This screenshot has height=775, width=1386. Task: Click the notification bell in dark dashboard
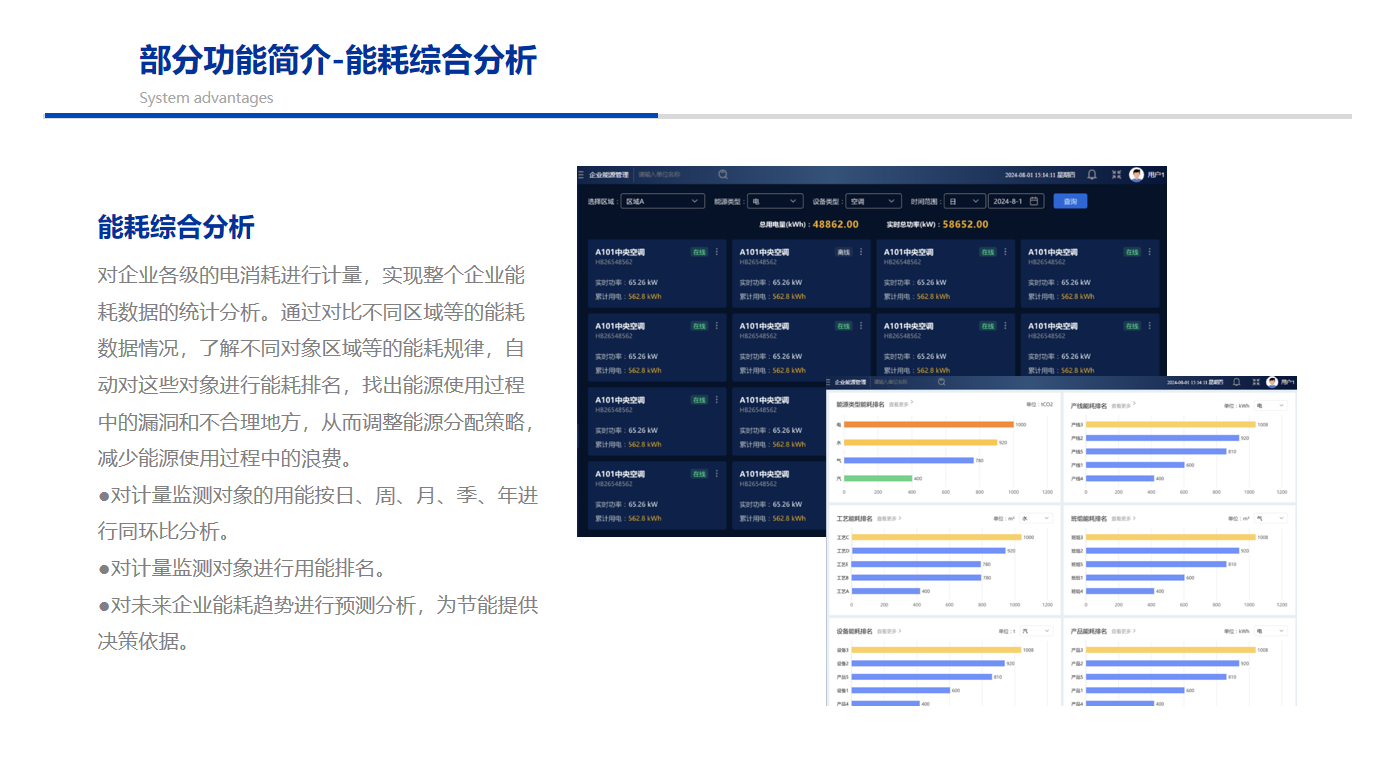point(1092,175)
